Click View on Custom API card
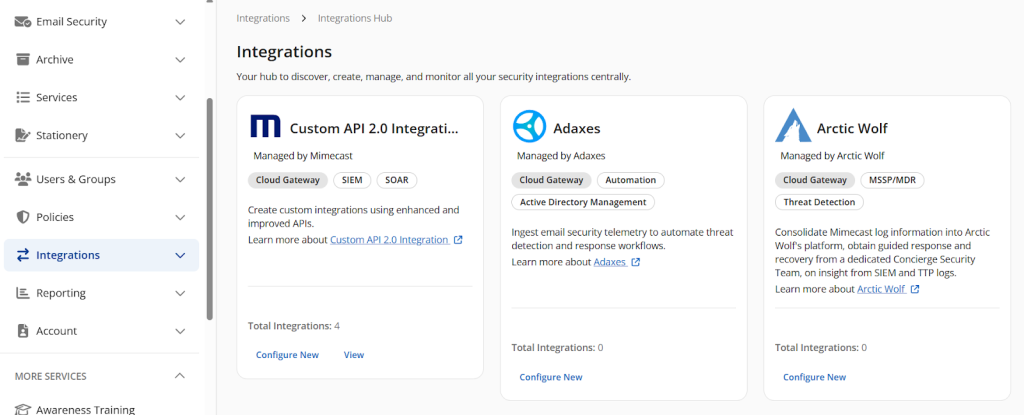Screen dimensions: 1024x415 (x=354, y=355)
